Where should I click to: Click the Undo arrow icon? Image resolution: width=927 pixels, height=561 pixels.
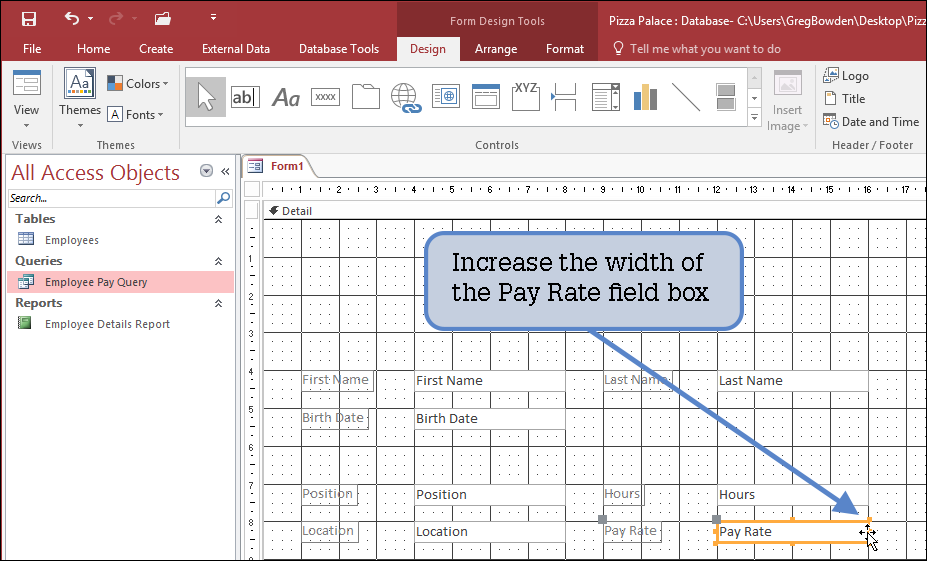(72, 18)
